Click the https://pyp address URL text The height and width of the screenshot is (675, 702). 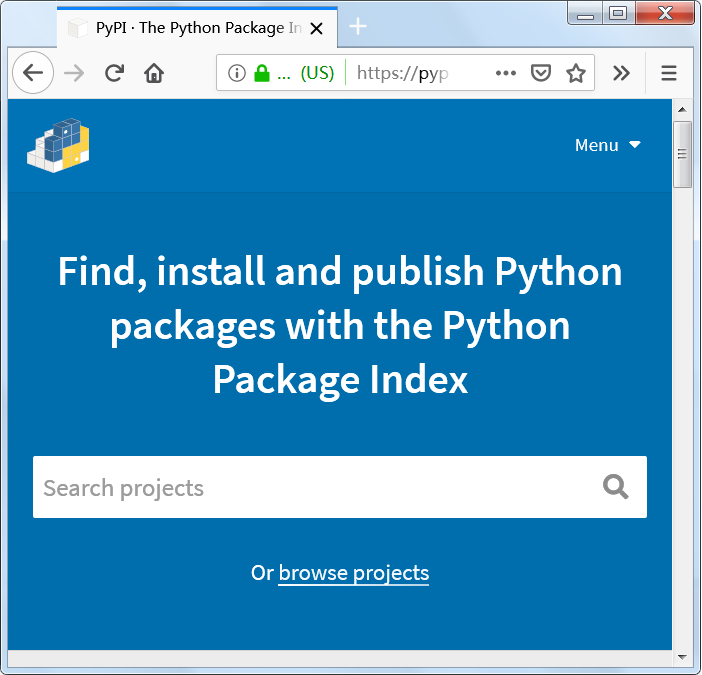coord(402,73)
